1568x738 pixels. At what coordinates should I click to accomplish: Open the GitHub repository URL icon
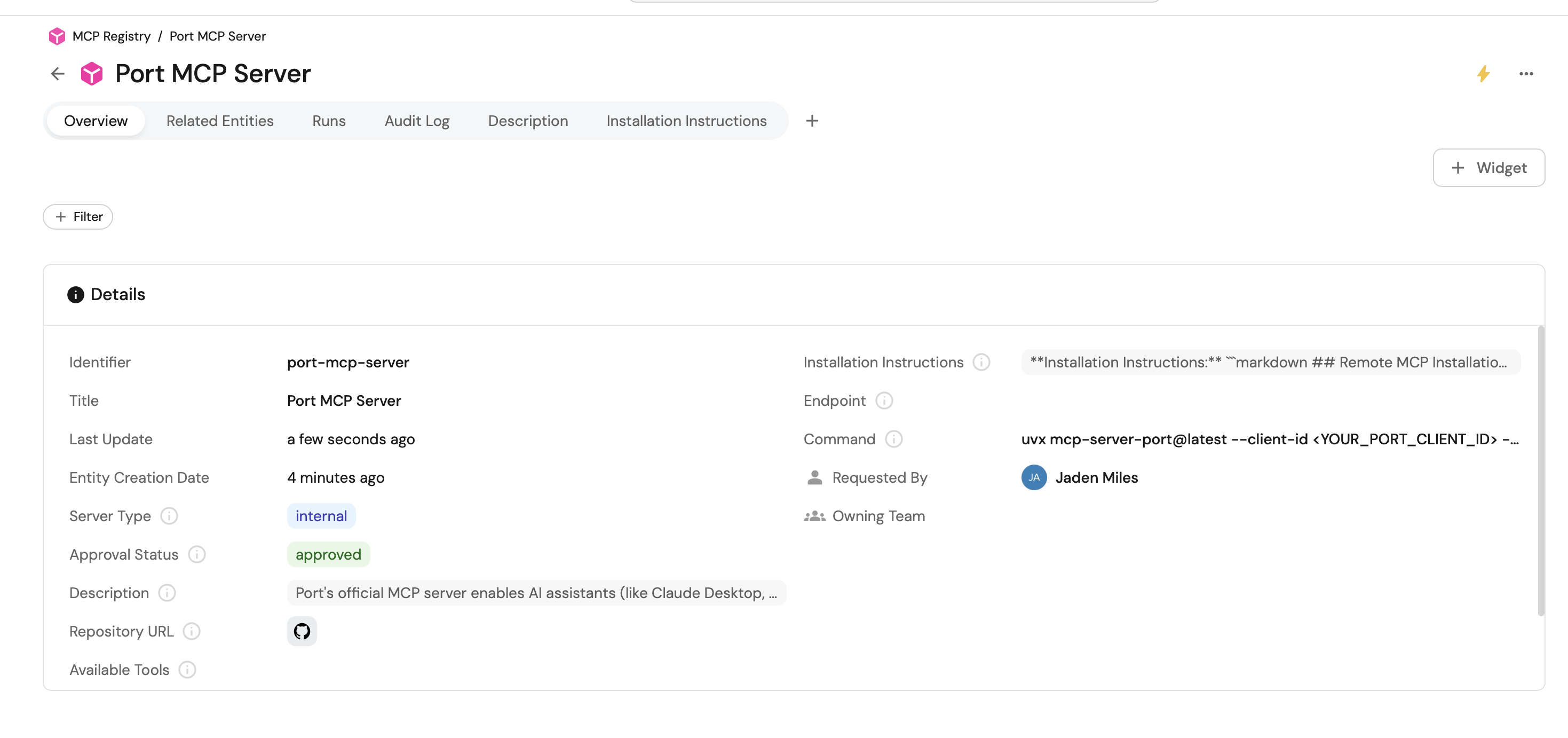[302, 631]
